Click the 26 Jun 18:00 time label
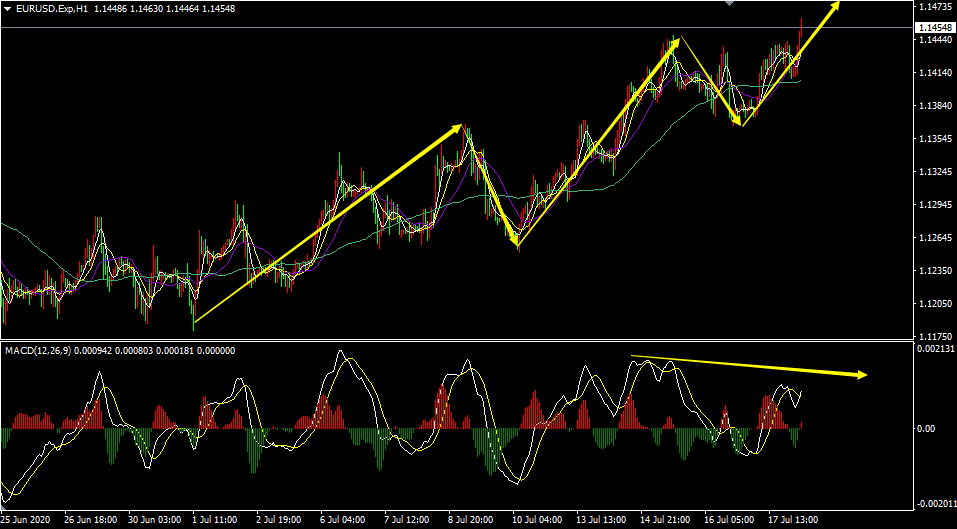957x529 pixels. [89, 520]
